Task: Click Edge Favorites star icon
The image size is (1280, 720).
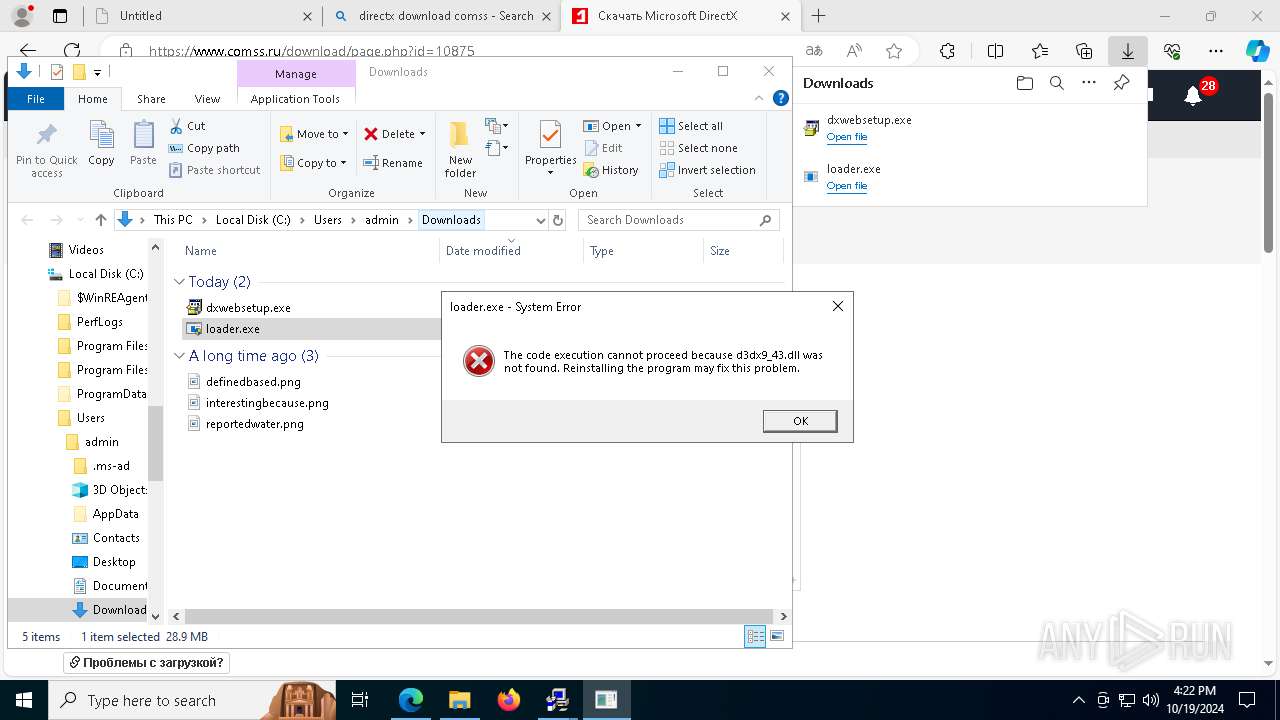Action: (894, 51)
